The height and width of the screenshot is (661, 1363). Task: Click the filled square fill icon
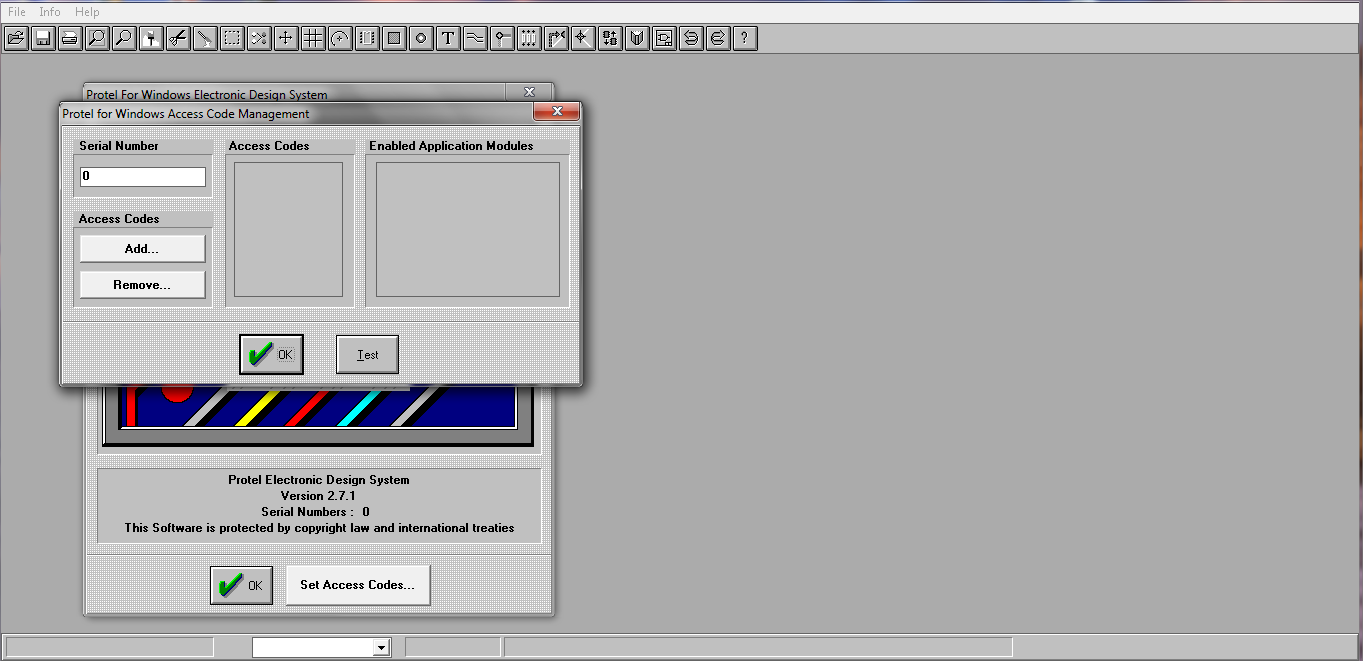[x=393, y=38]
